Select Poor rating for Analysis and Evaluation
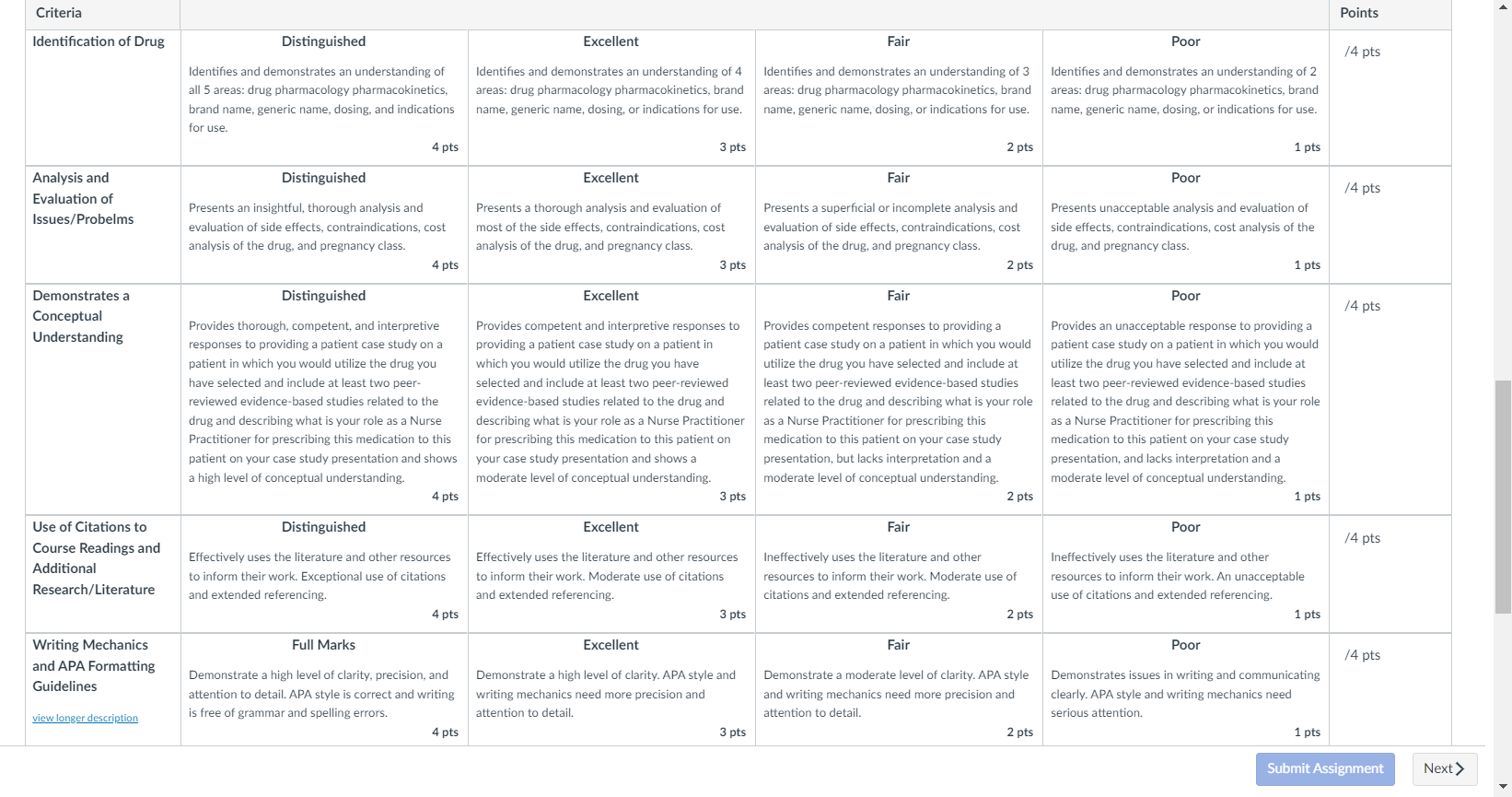 point(1186,225)
